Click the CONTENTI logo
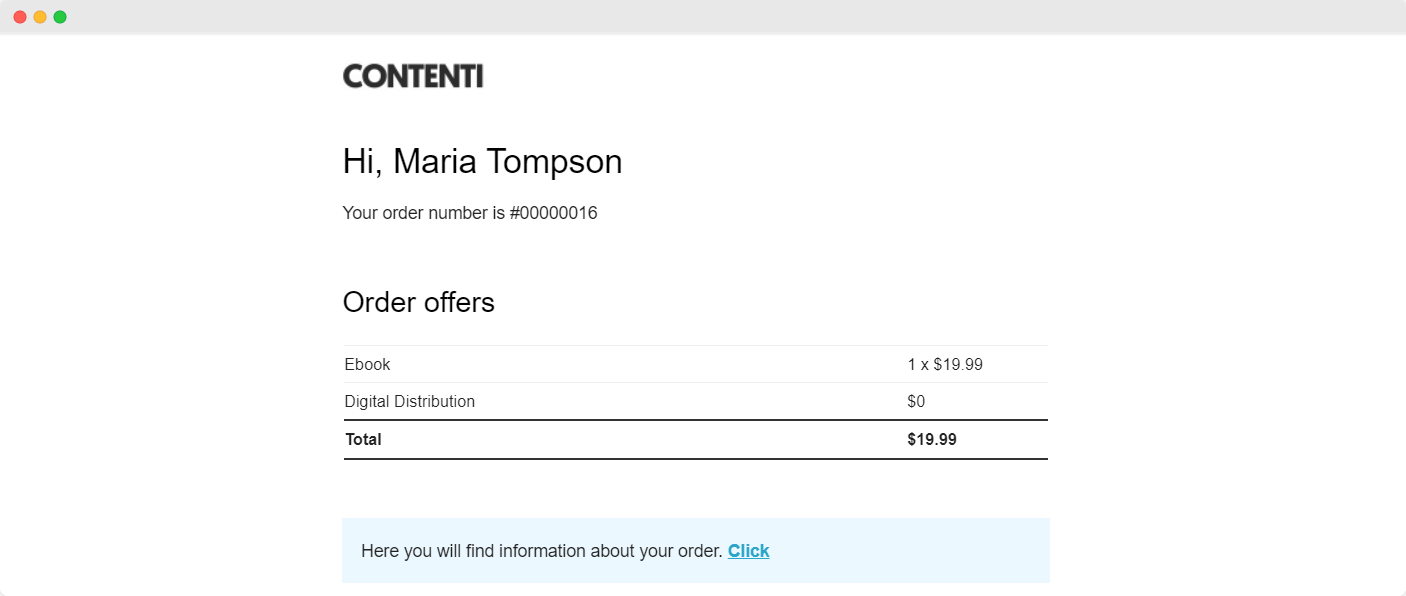 [x=413, y=76]
